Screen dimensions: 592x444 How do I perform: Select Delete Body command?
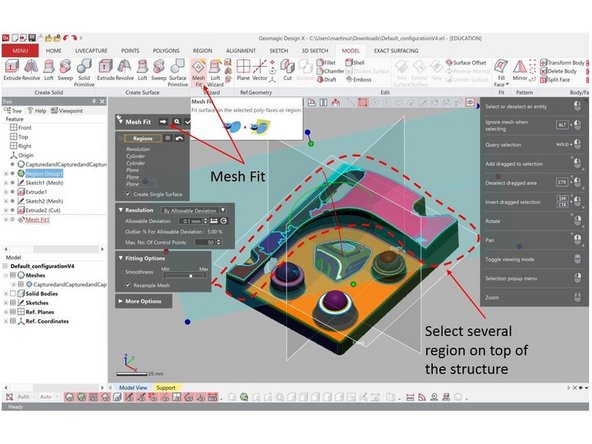(x=558, y=71)
